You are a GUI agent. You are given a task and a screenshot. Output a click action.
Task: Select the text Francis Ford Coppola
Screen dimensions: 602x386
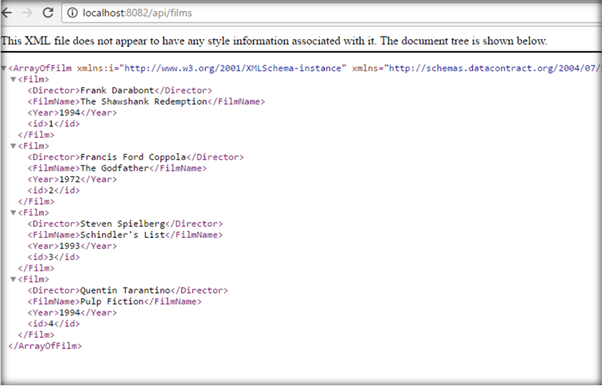pyautogui.click(x=133, y=157)
